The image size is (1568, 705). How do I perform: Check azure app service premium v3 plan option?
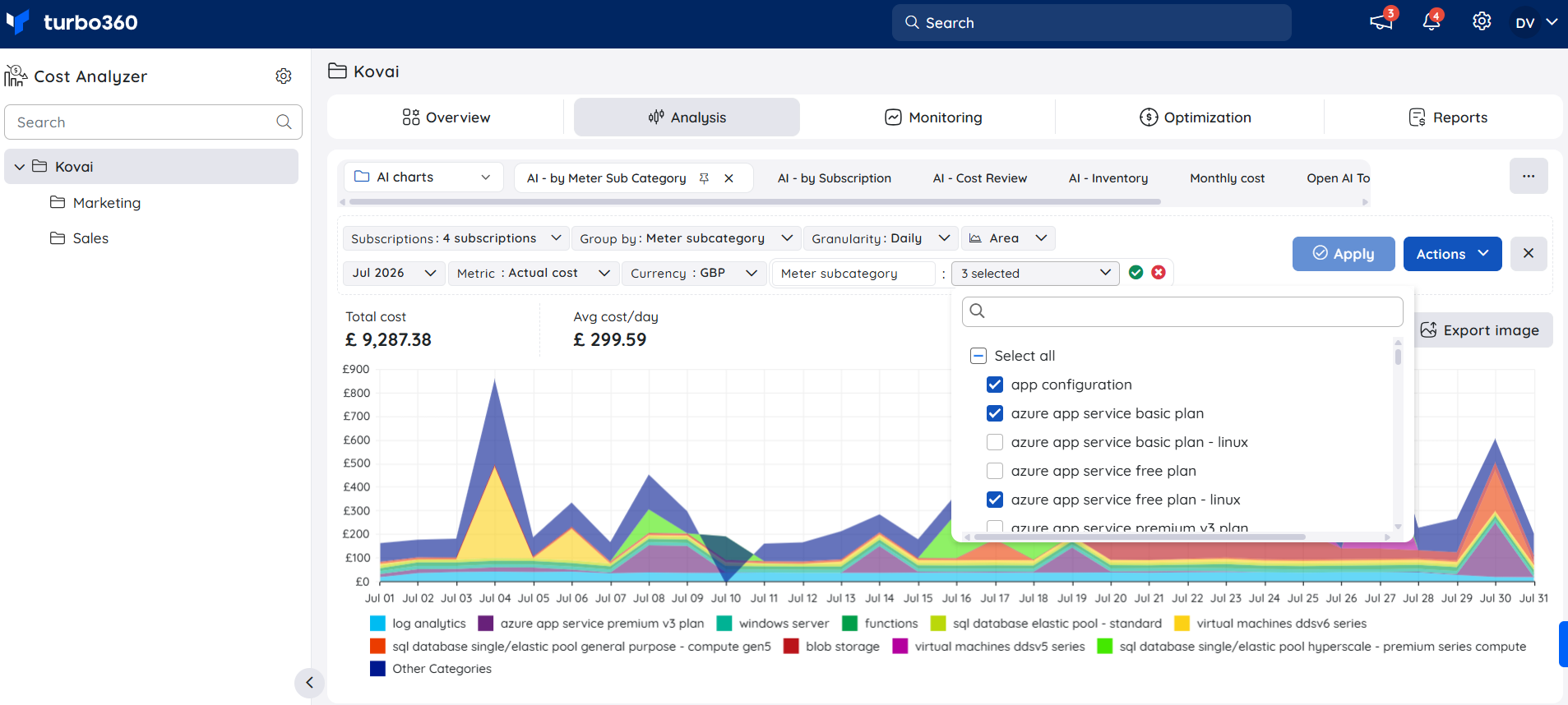click(x=995, y=527)
